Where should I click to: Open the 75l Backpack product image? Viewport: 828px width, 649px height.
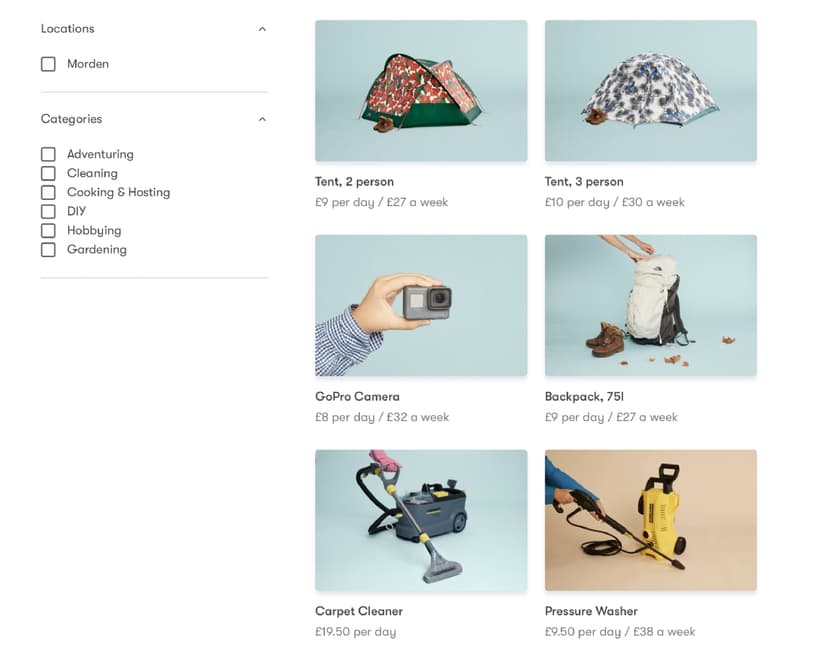click(x=650, y=305)
